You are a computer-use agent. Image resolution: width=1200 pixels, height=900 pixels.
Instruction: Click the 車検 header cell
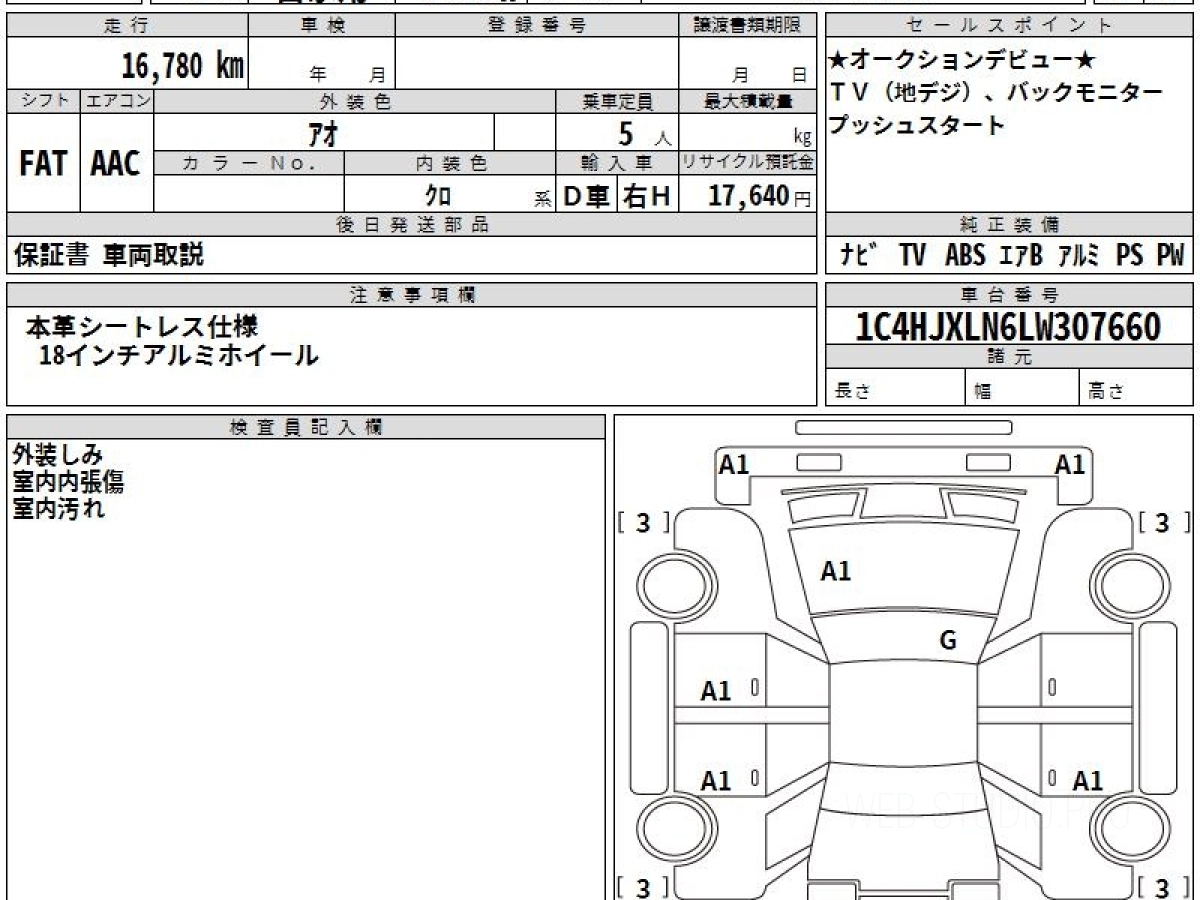(322, 26)
